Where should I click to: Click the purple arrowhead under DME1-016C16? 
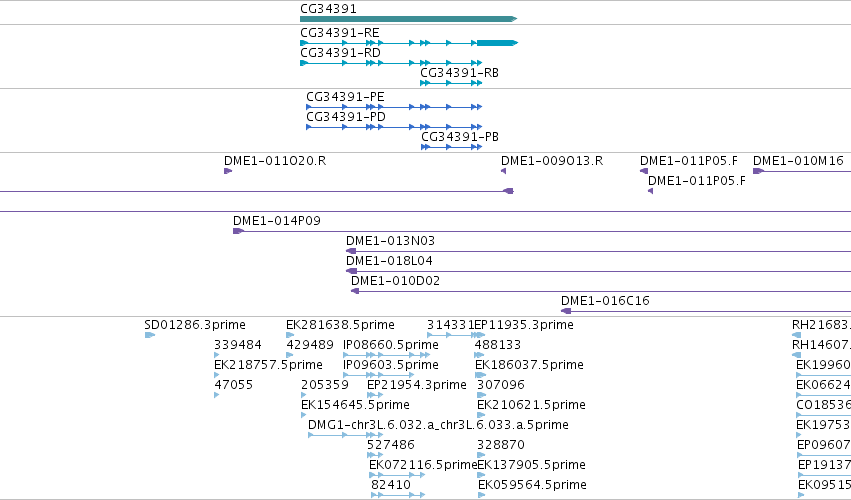pyautogui.click(x=566, y=311)
